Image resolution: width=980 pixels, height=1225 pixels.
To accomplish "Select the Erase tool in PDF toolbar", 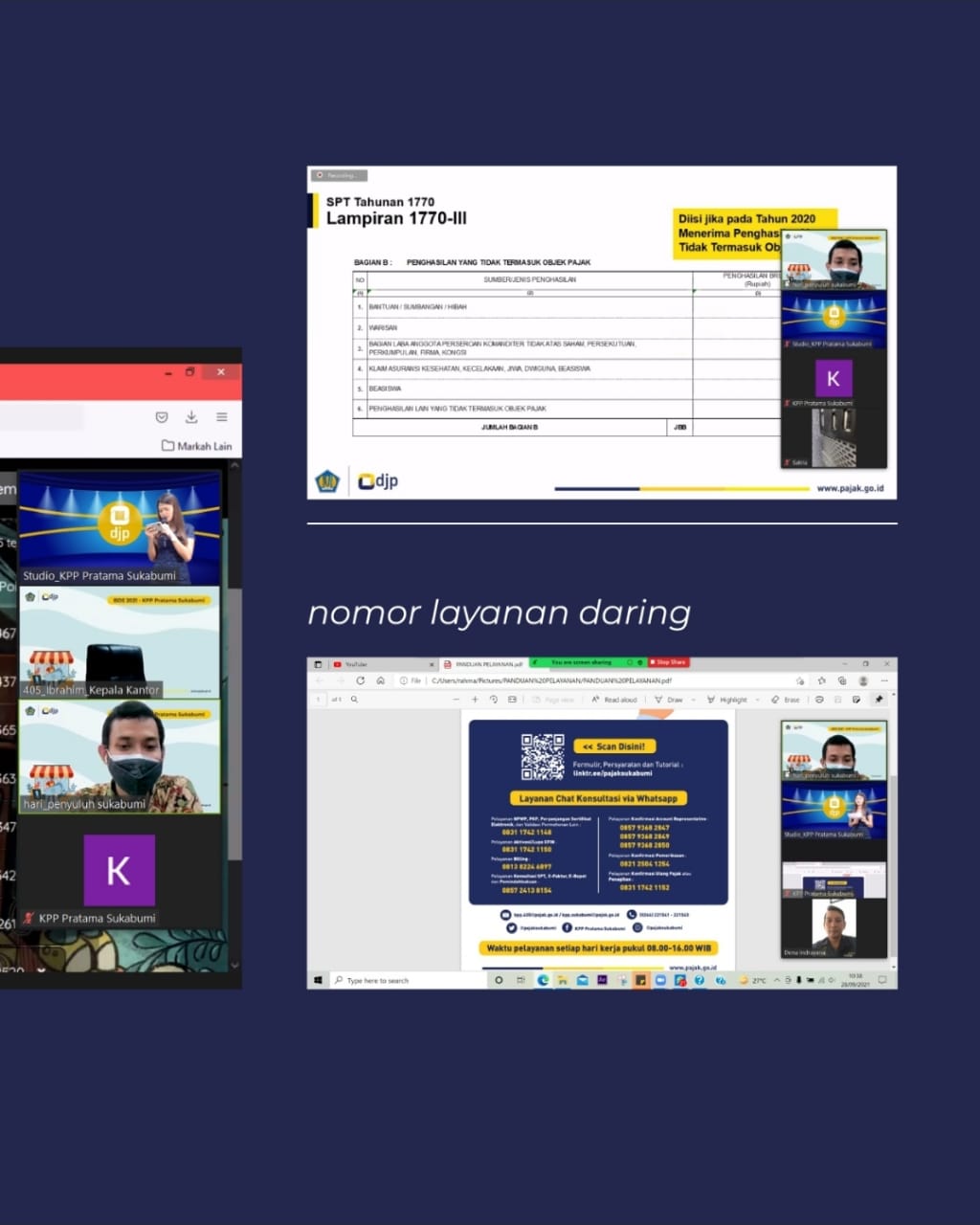I will [787, 700].
